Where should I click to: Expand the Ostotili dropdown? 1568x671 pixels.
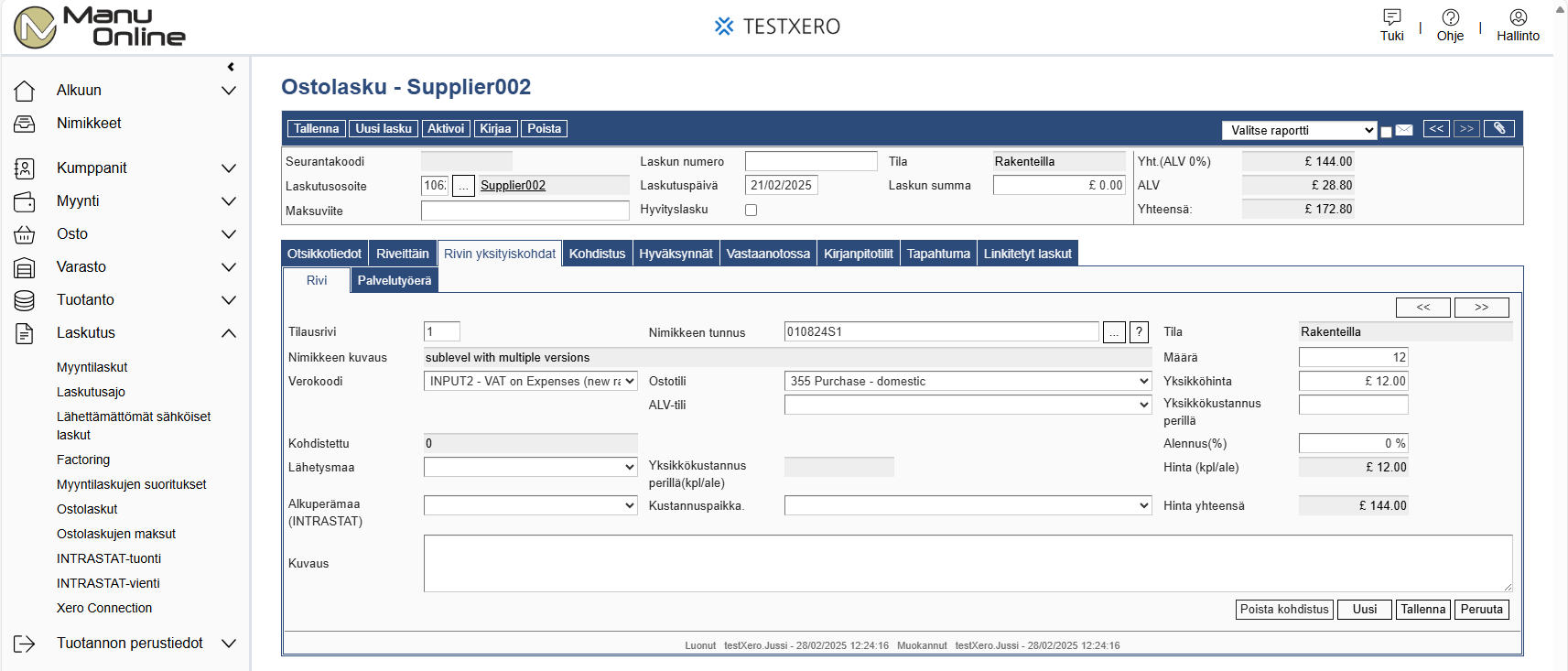(x=968, y=381)
